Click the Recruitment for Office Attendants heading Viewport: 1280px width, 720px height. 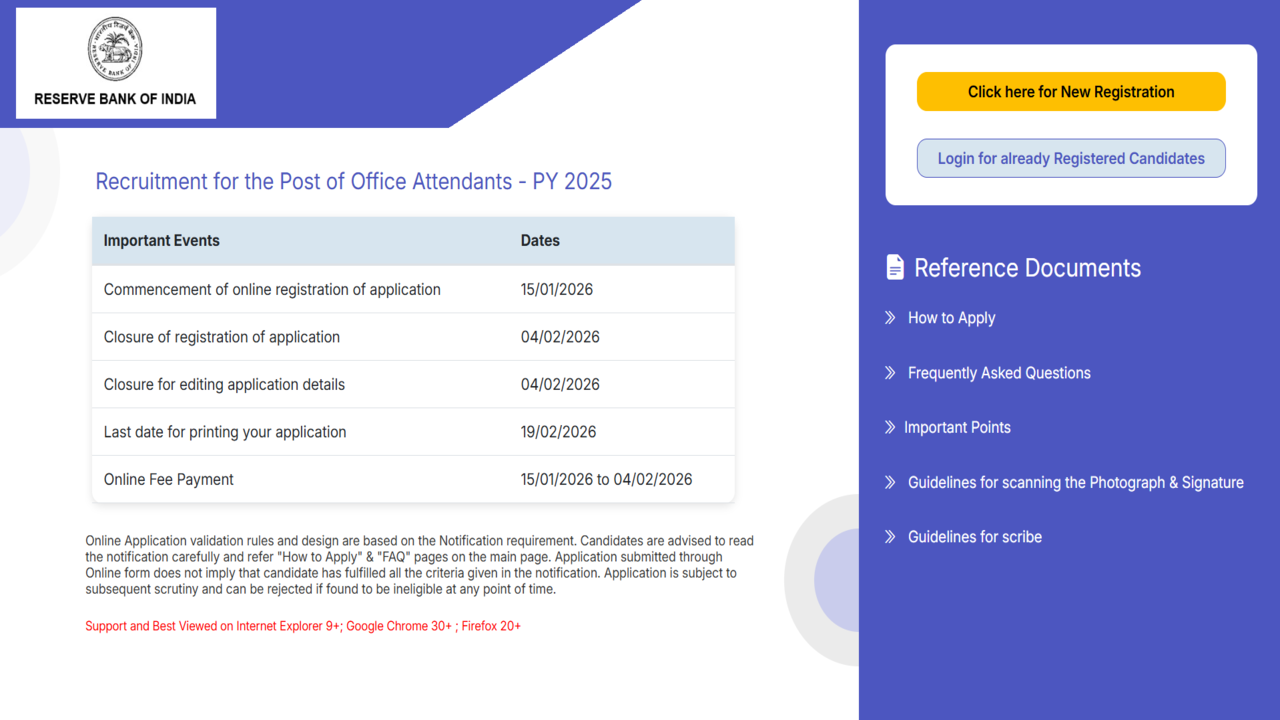pos(353,181)
